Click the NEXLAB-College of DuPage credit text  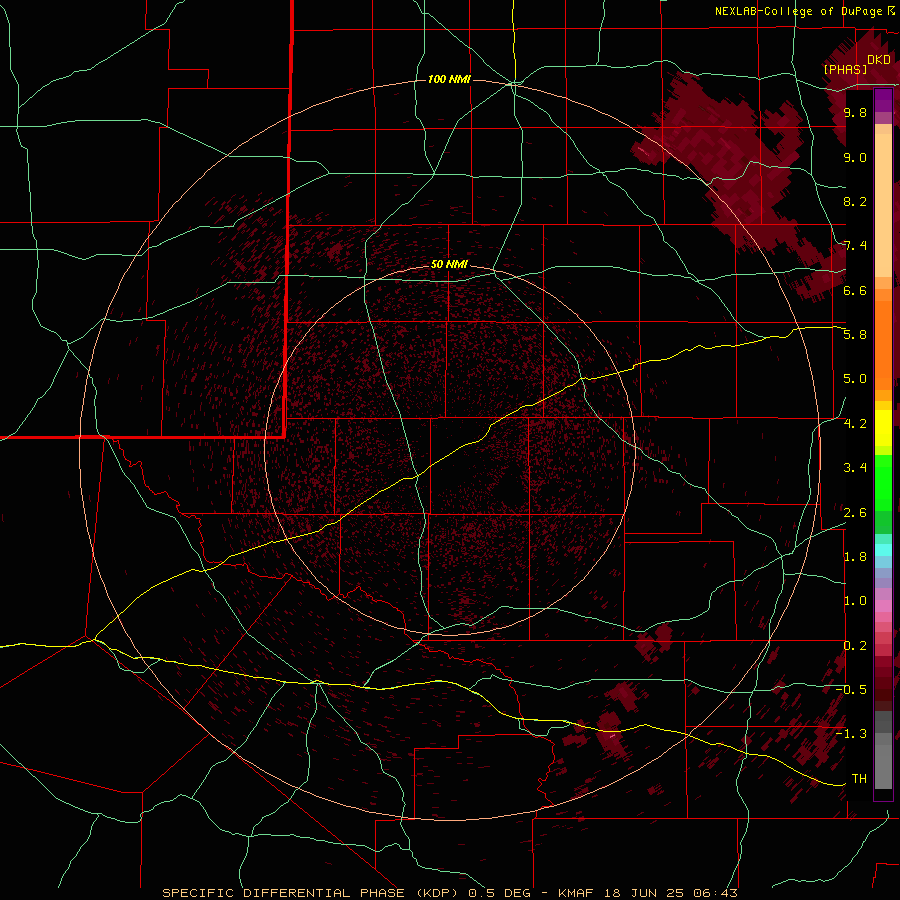tap(805, 11)
